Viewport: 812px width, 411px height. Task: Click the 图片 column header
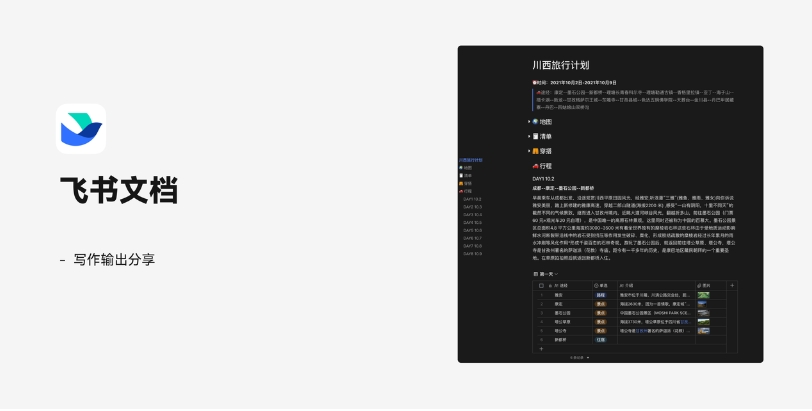click(x=711, y=286)
